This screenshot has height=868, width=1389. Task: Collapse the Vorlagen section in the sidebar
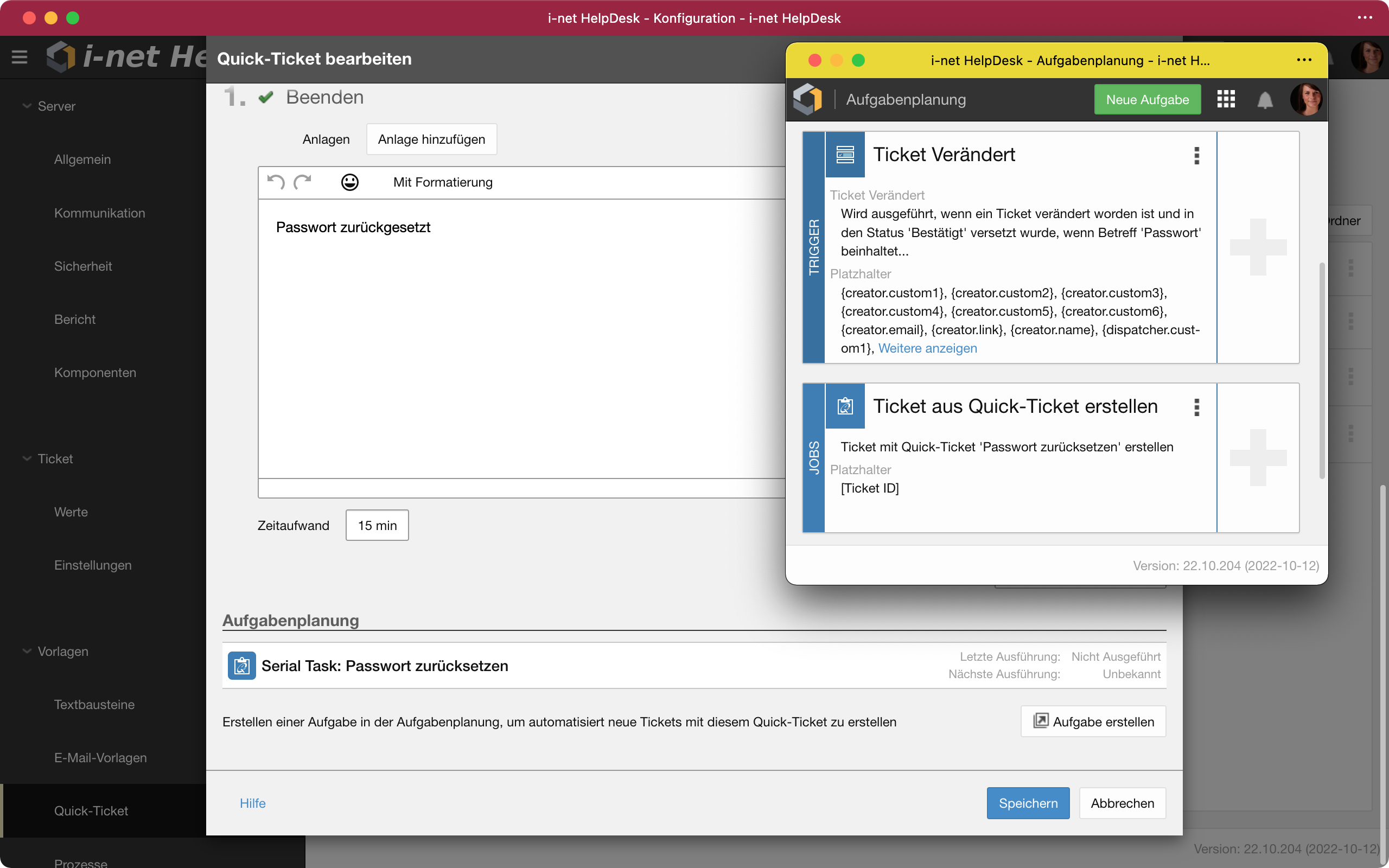coord(27,651)
